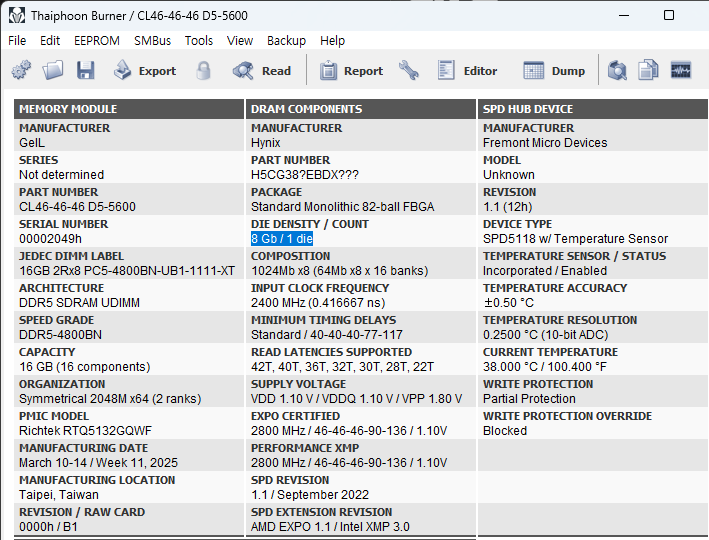Click the open-folder toolbar icon
This screenshot has height=540, width=709.
point(53,71)
